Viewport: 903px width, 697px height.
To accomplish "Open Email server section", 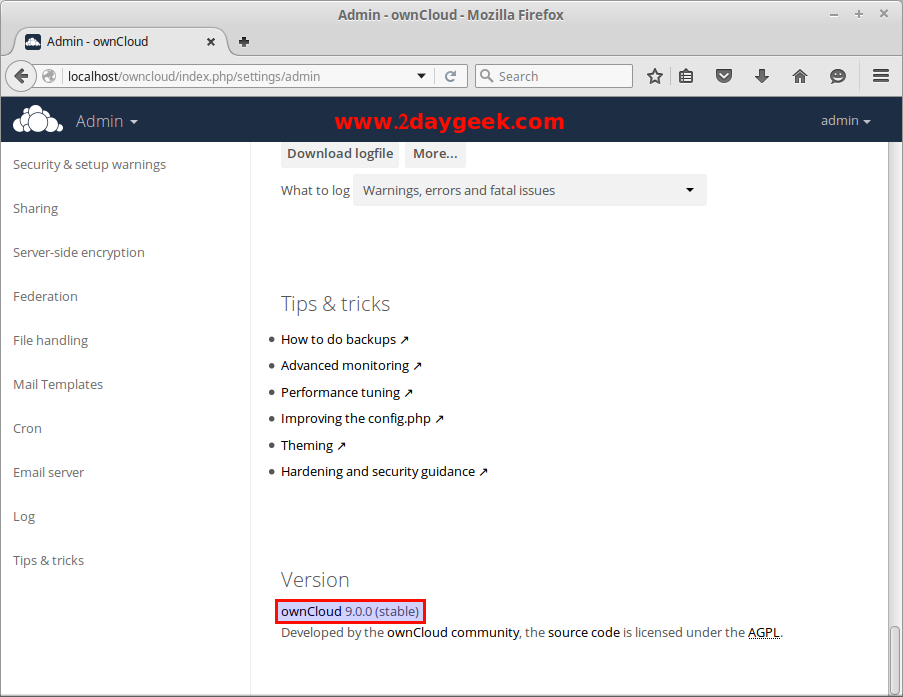I will click(x=48, y=472).
